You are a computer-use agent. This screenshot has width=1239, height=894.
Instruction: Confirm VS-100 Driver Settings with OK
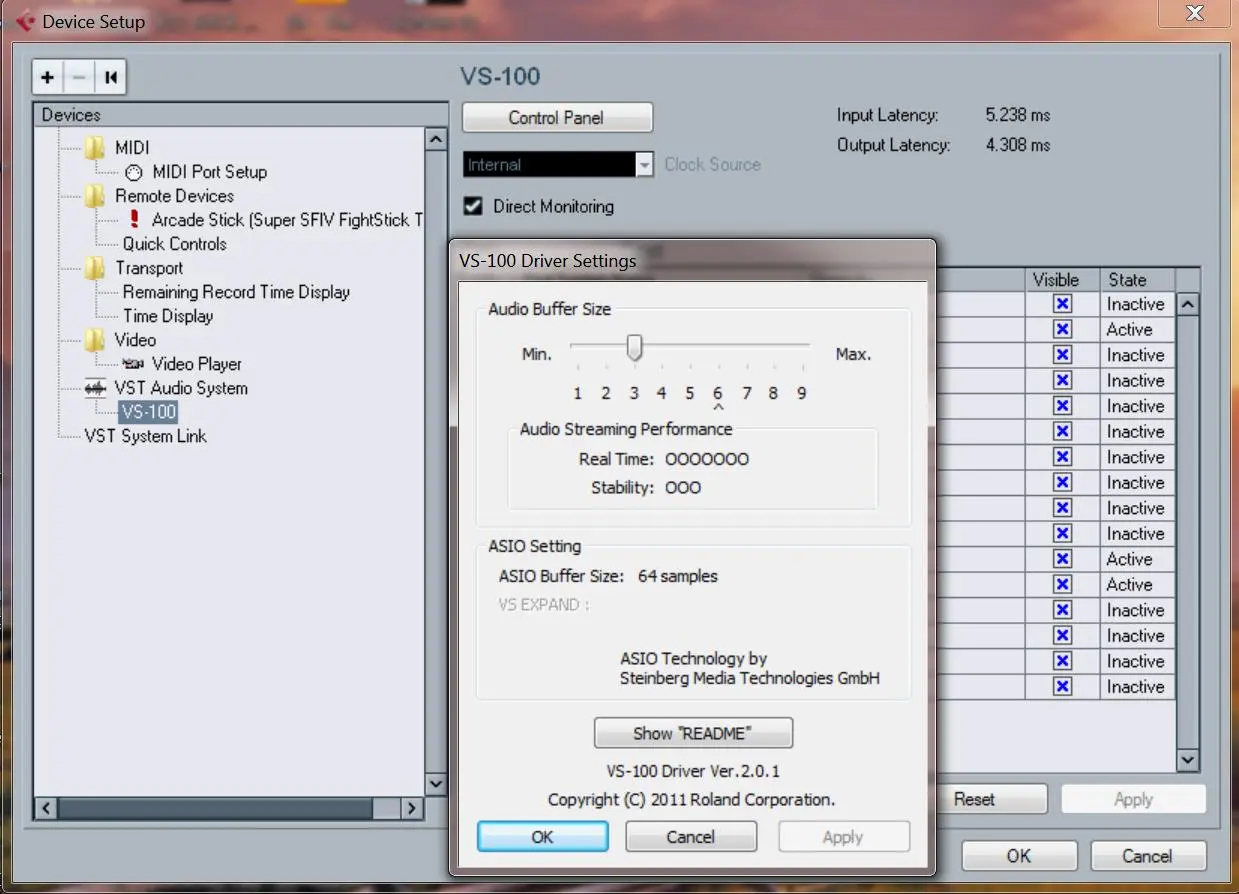(543, 837)
